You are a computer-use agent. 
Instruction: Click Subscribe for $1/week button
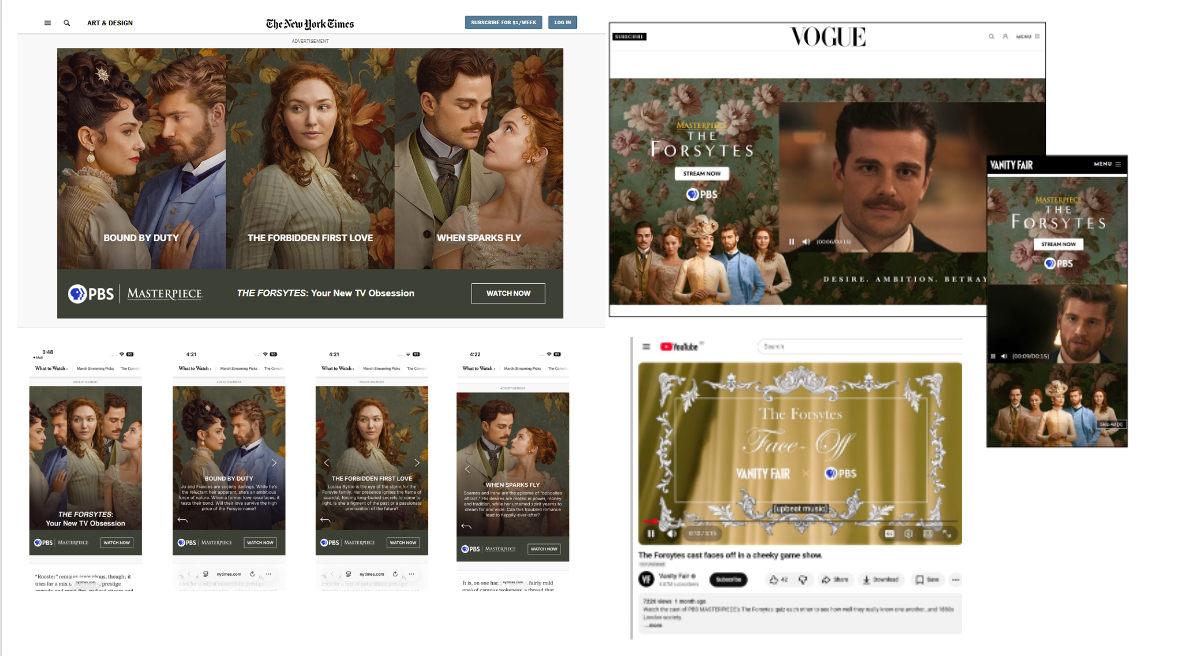503,23
